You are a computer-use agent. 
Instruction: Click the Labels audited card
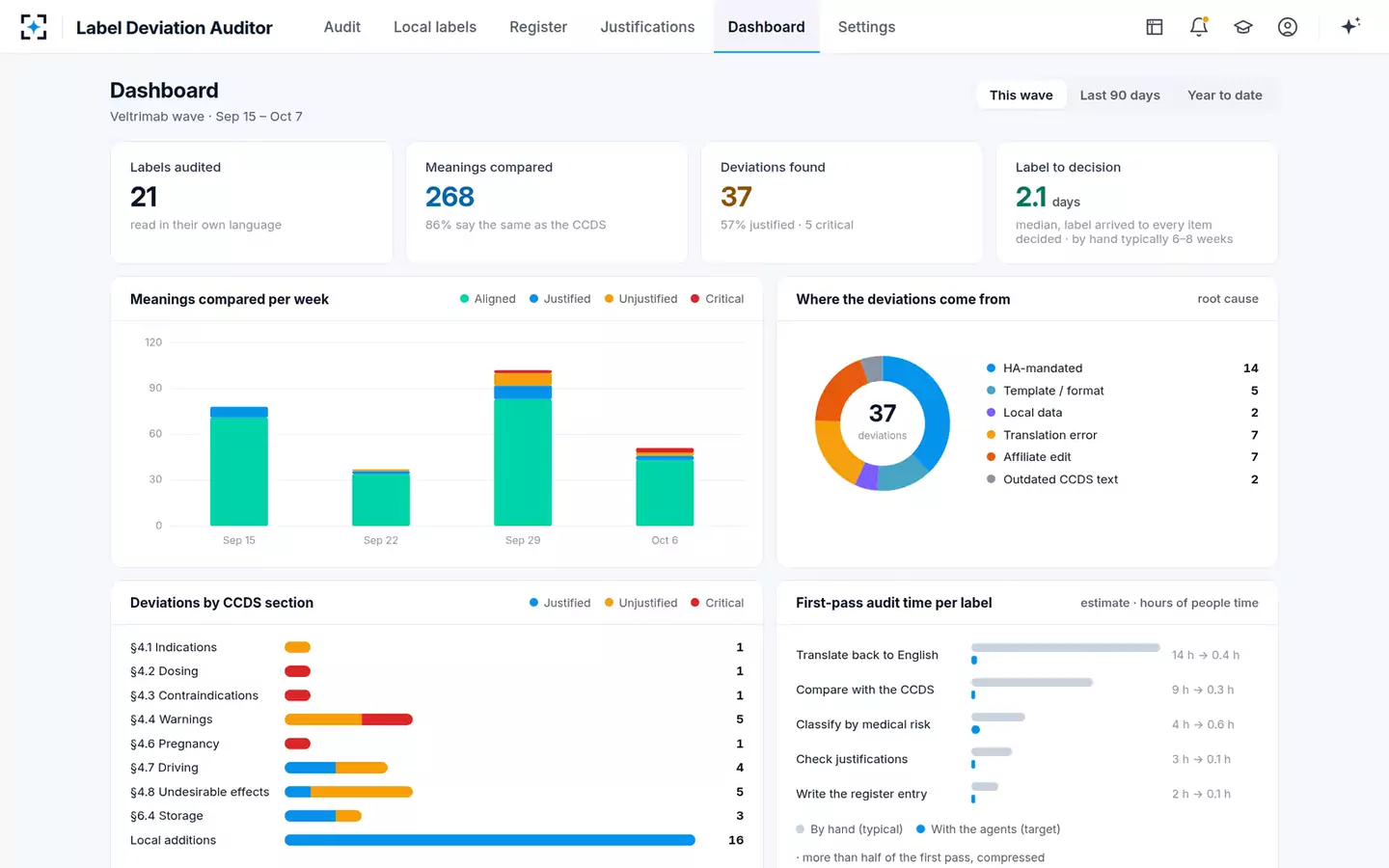[252, 203]
